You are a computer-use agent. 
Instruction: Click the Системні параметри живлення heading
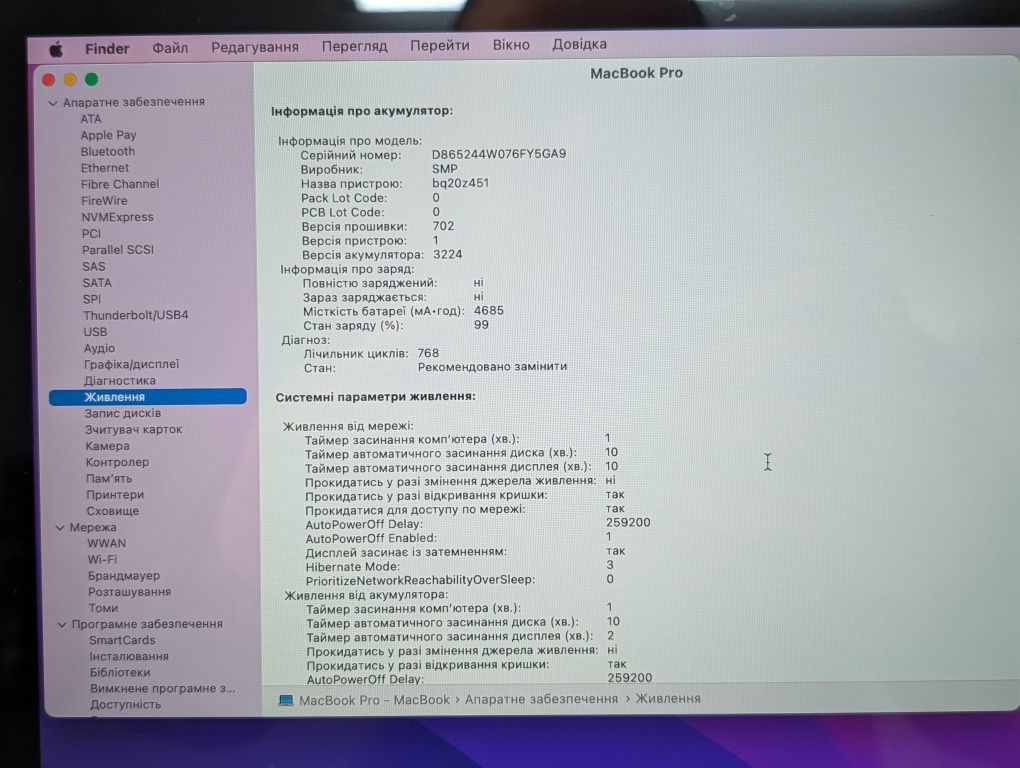point(375,397)
